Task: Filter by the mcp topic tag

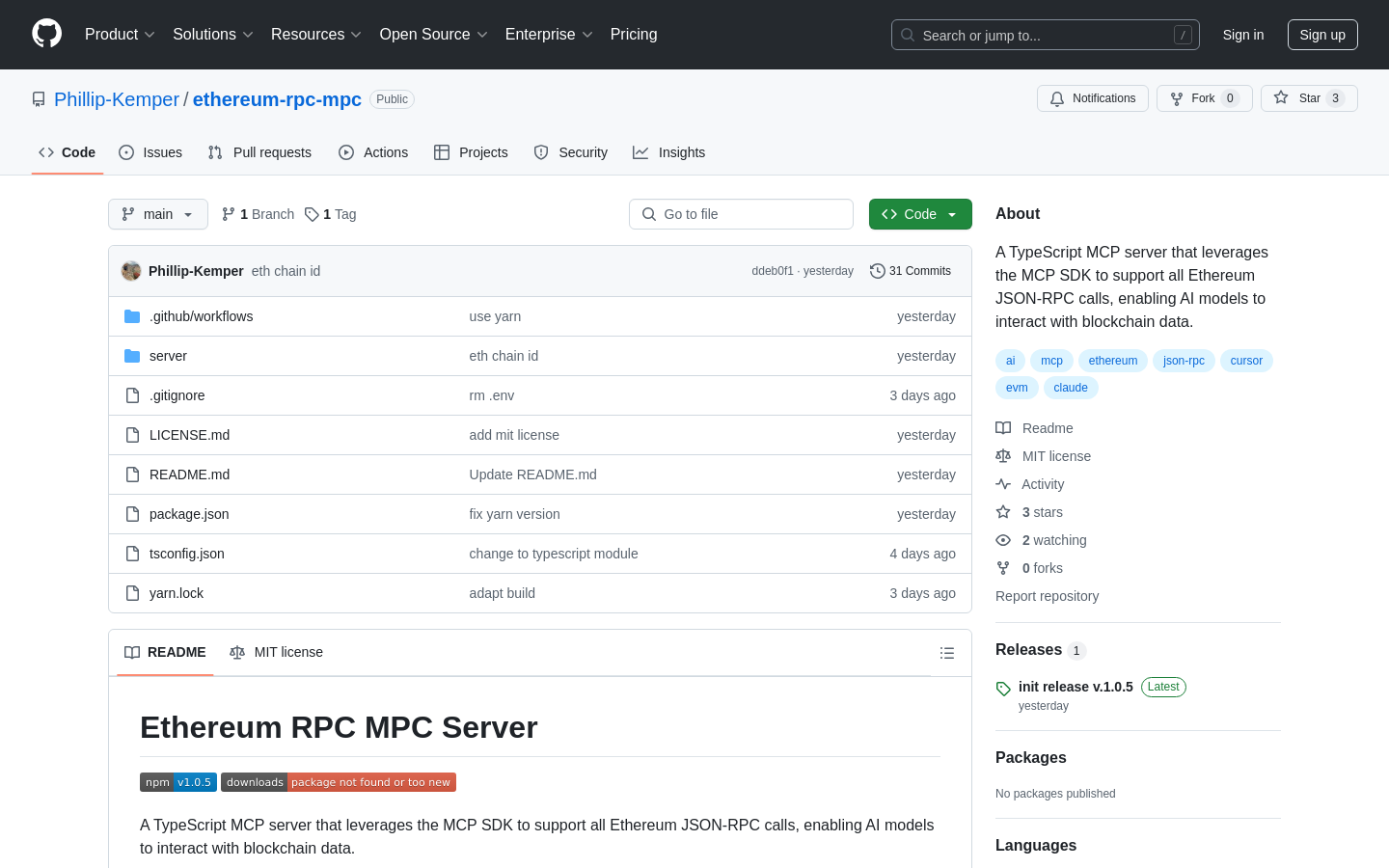Action: pyautogui.click(x=1051, y=361)
